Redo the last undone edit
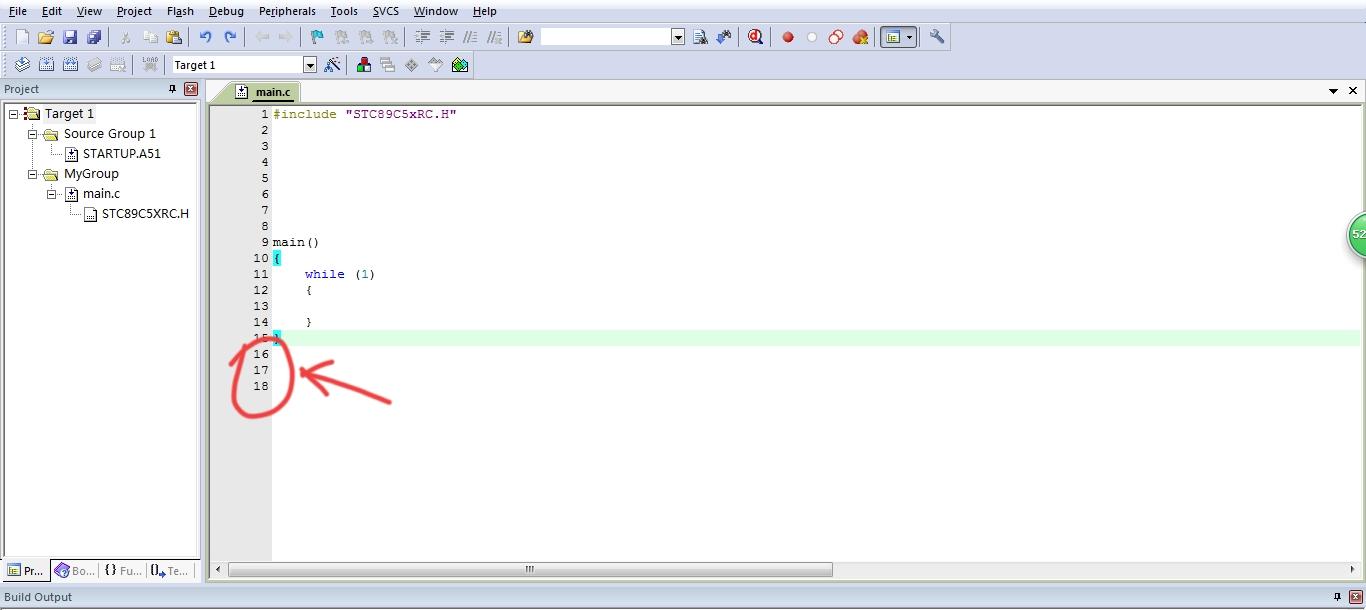Viewport: 1366px width, 610px height. (x=230, y=37)
